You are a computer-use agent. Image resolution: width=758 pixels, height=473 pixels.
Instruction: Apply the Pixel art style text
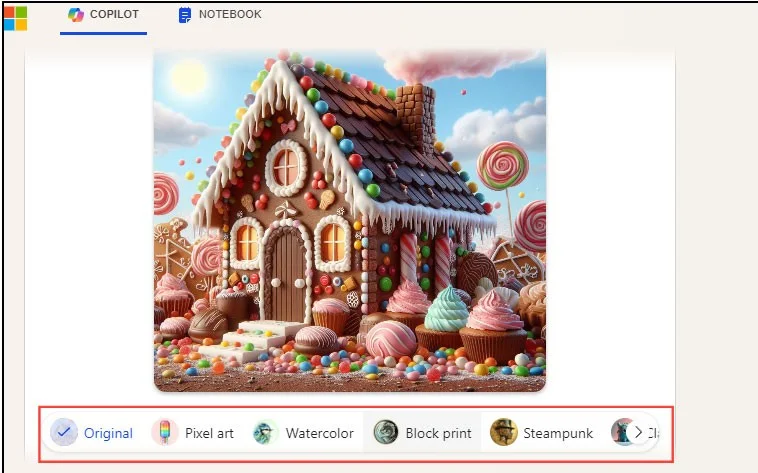(209, 434)
